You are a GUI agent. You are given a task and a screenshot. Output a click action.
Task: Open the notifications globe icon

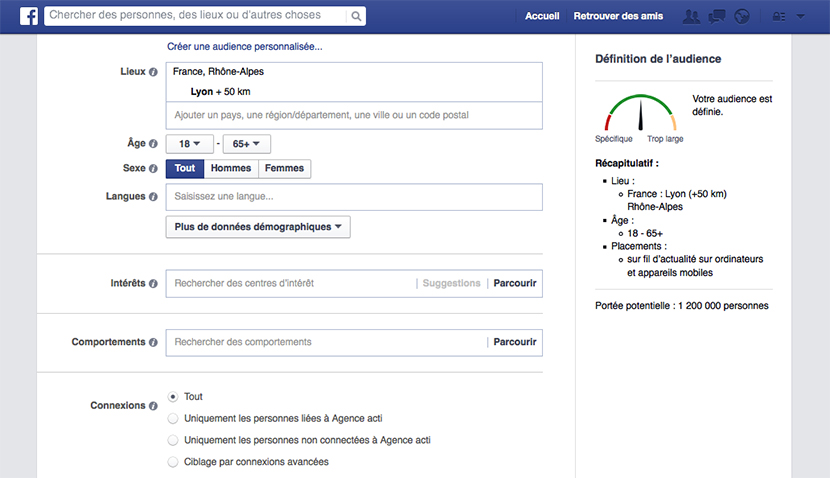point(741,16)
